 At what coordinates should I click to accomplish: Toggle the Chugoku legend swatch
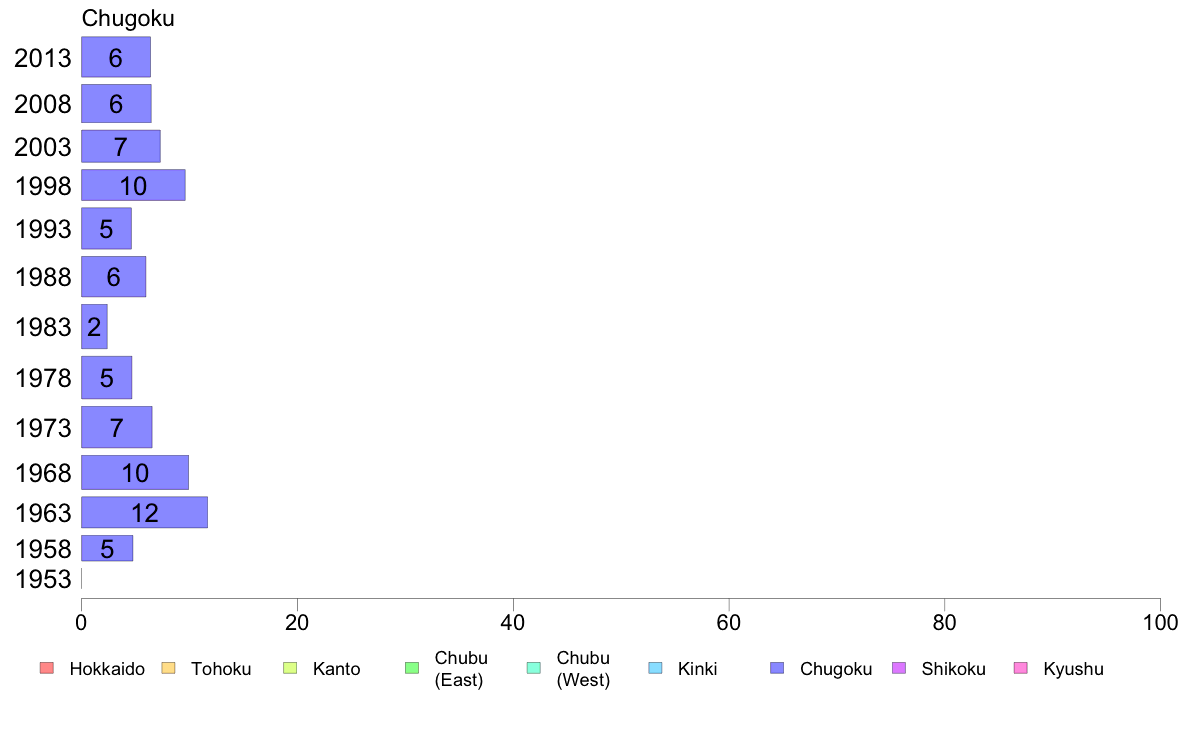tap(777, 668)
